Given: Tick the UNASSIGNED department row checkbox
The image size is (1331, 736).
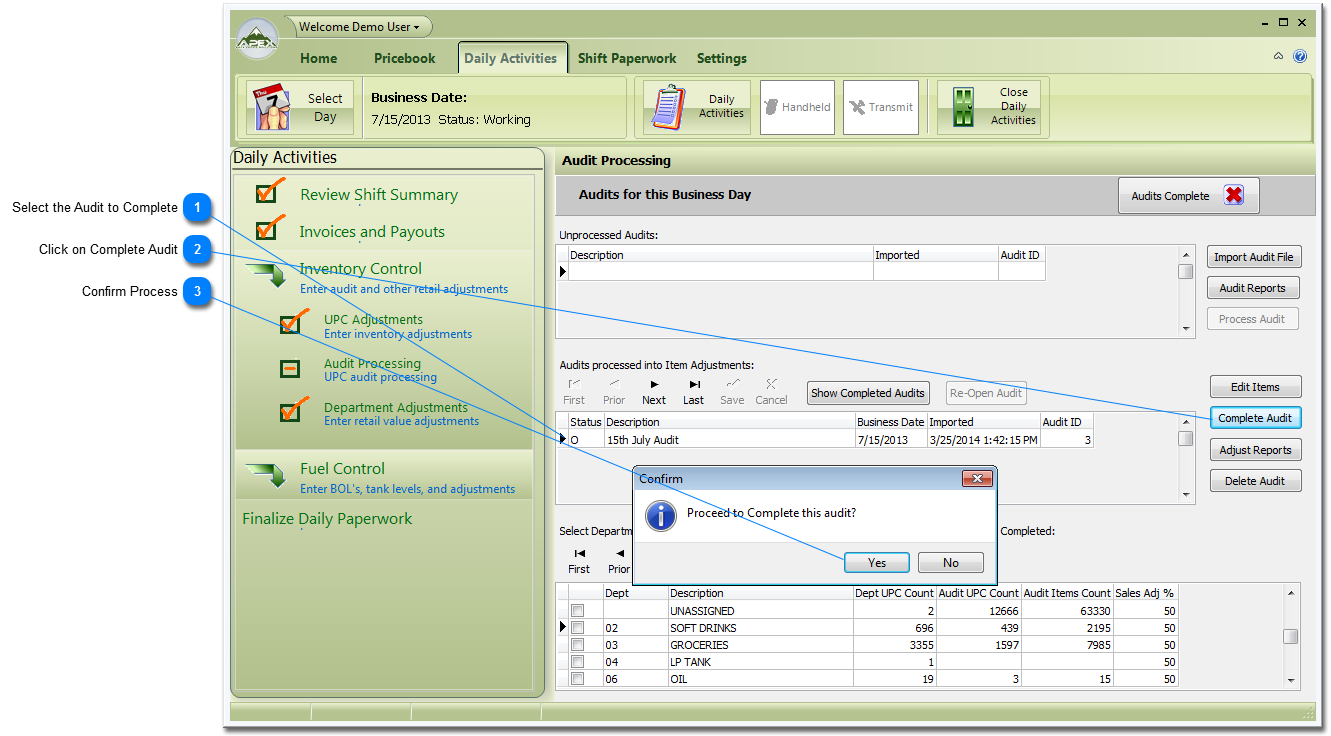Looking at the screenshot, I should [x=577, y=611].
